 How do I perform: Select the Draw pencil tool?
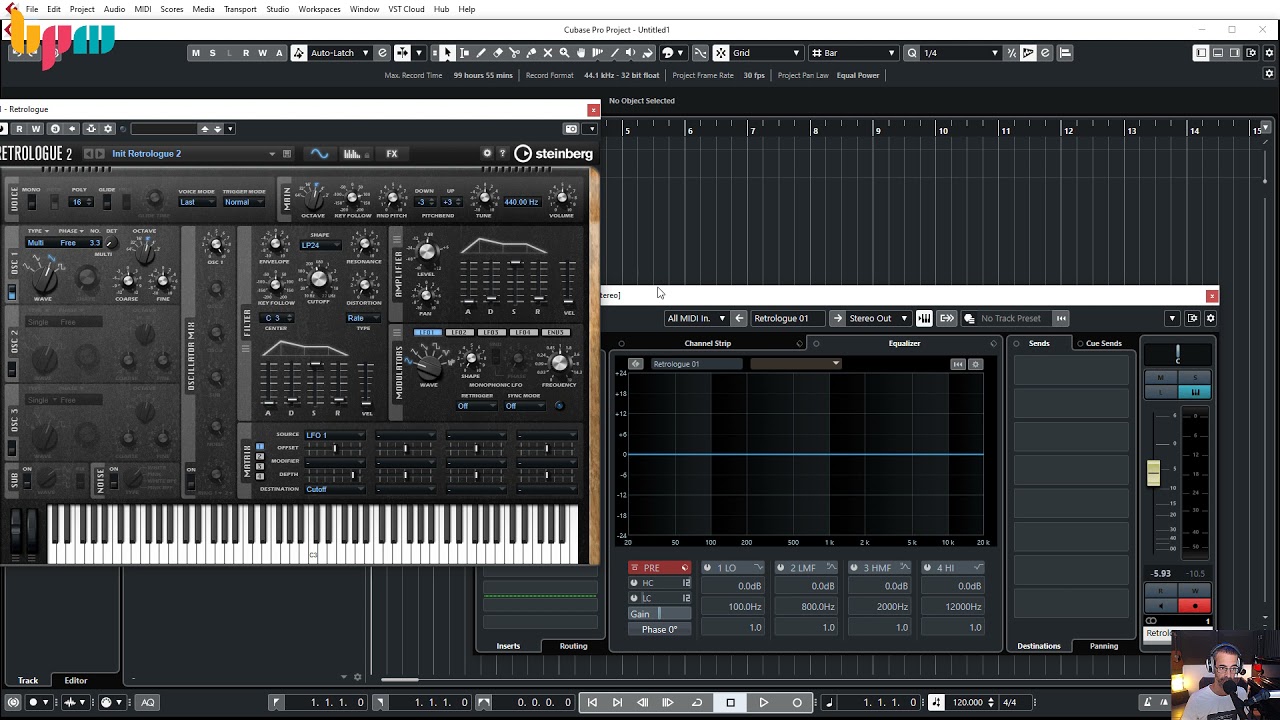[x=481, y=53]
